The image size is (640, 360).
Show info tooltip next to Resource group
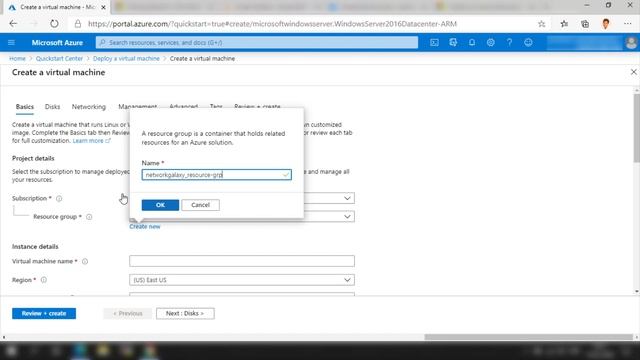pyautogui.click(x=89, y=217)
